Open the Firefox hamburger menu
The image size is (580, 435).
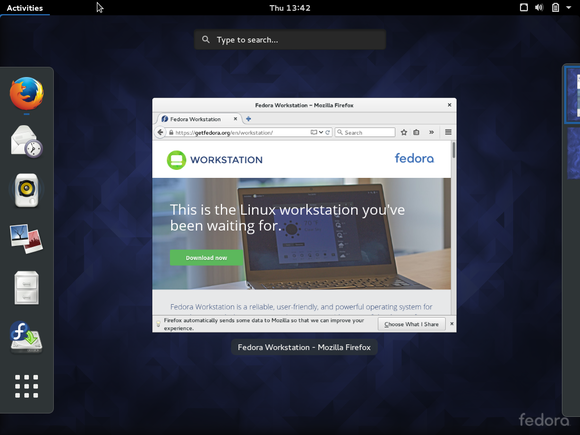[448, 132]
